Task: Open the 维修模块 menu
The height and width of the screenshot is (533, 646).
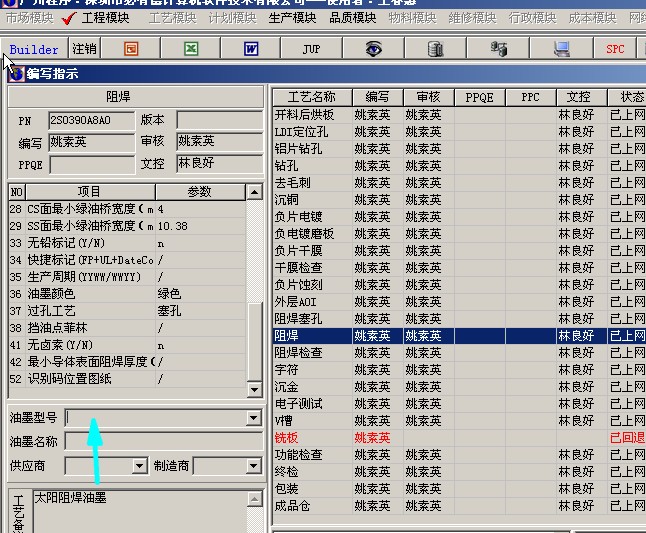Action: 473,18
